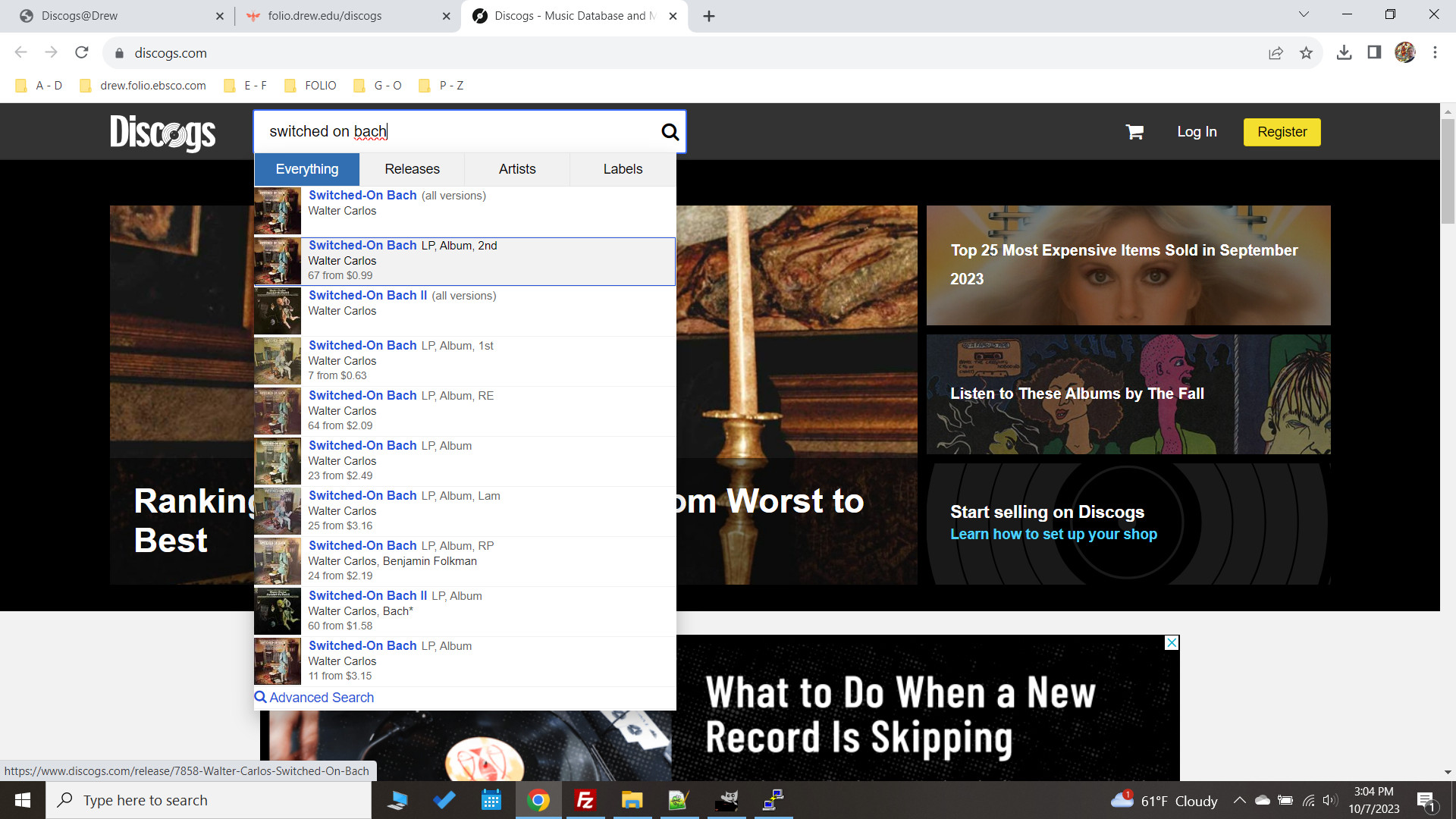Click the browser back arrow
Screen dimensions: 1456x819
pos(20,52)
